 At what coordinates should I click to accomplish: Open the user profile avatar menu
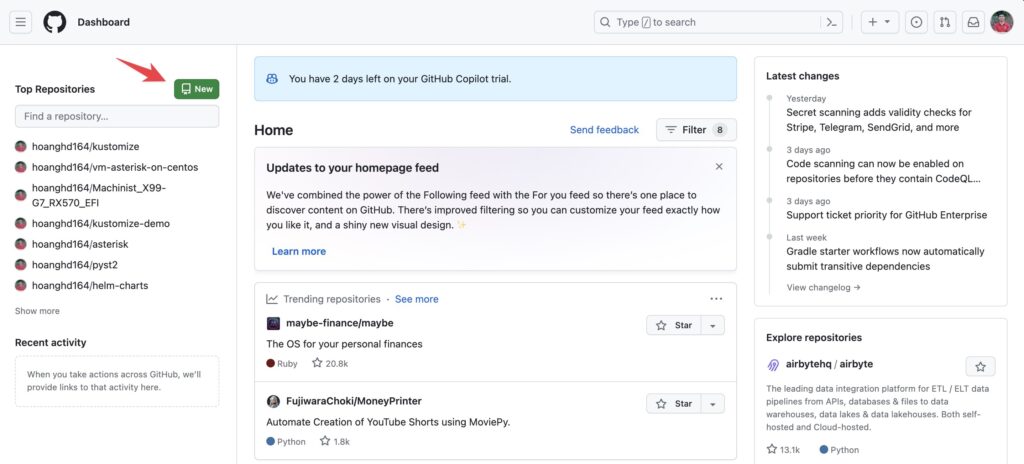click(1001, 22)
